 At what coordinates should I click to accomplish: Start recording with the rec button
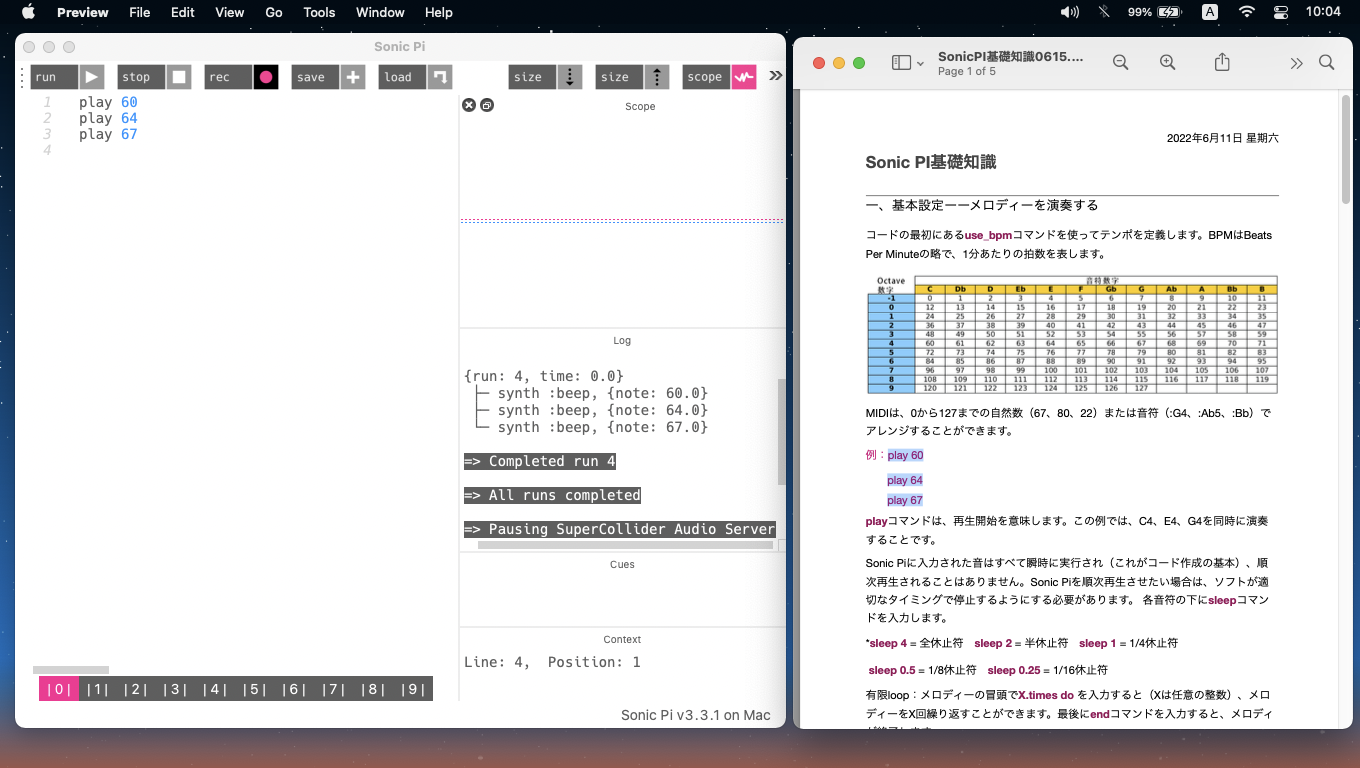pos(265,77)
